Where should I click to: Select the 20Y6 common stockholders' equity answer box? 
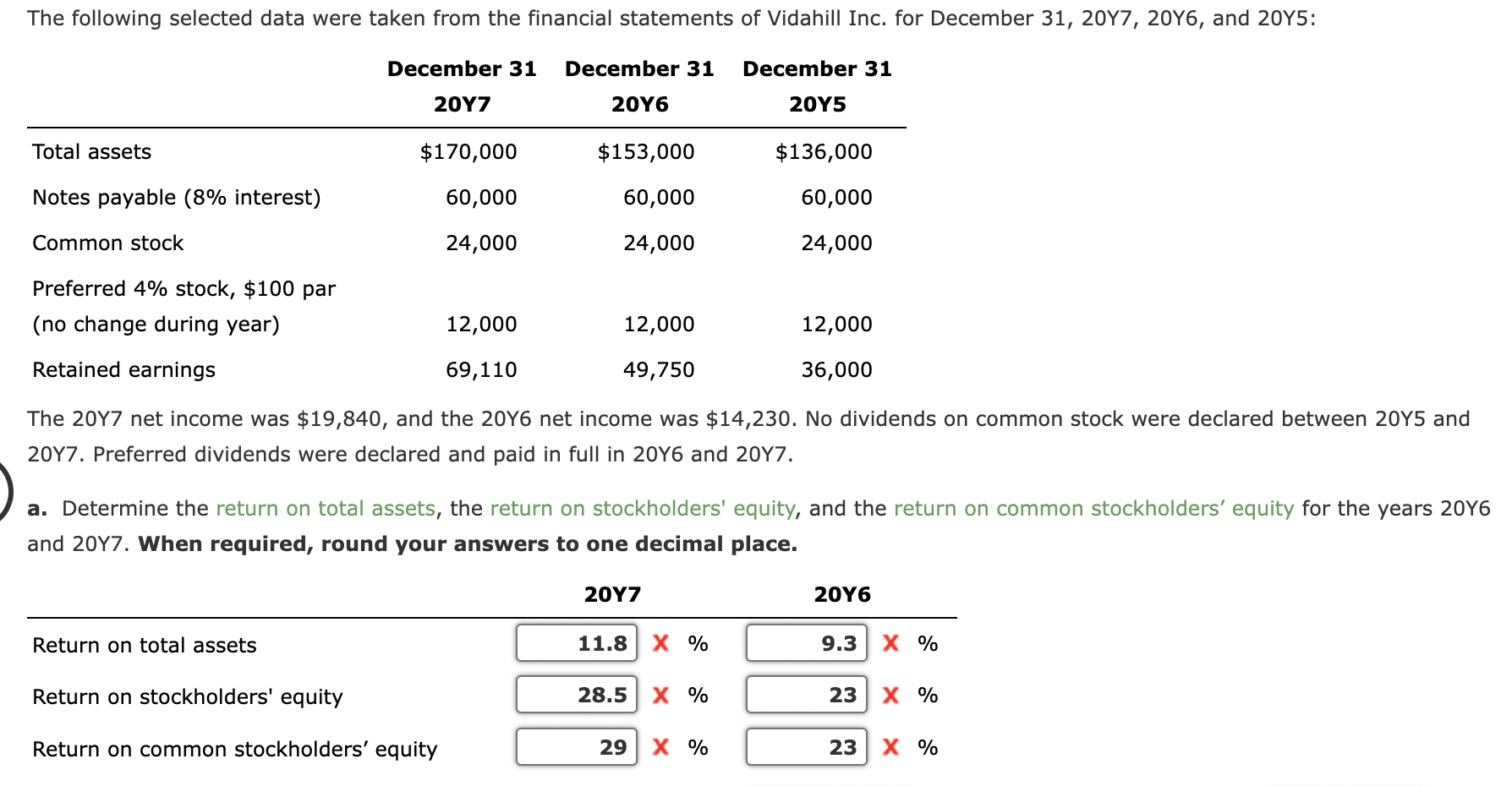click(x=806, y=746)
